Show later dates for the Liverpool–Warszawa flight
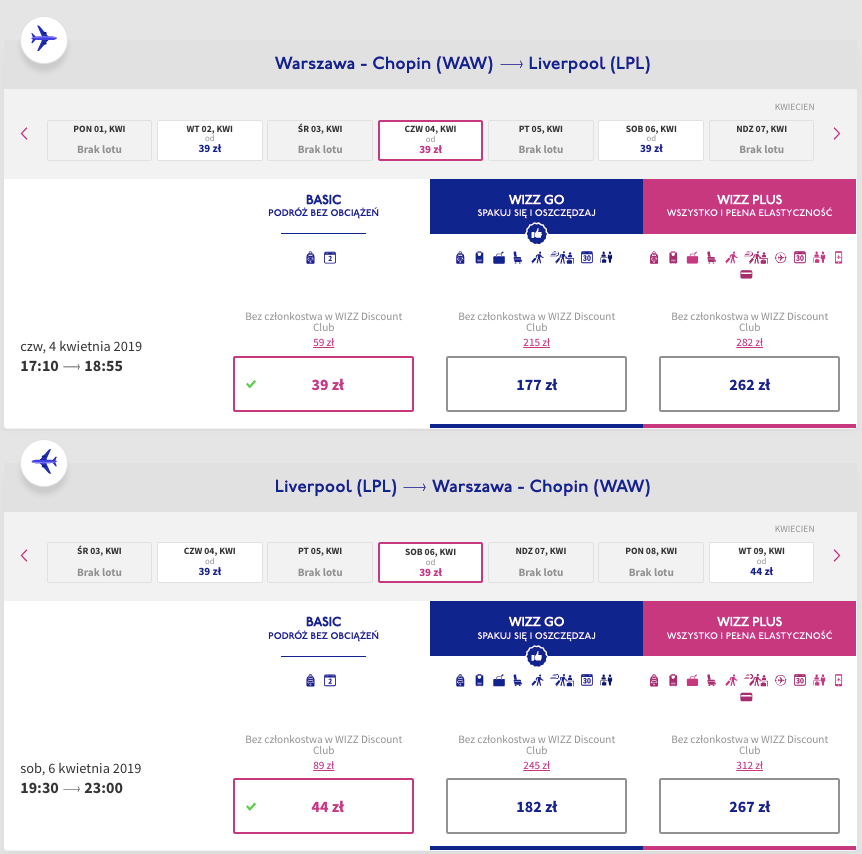 [x=837, y=556]
